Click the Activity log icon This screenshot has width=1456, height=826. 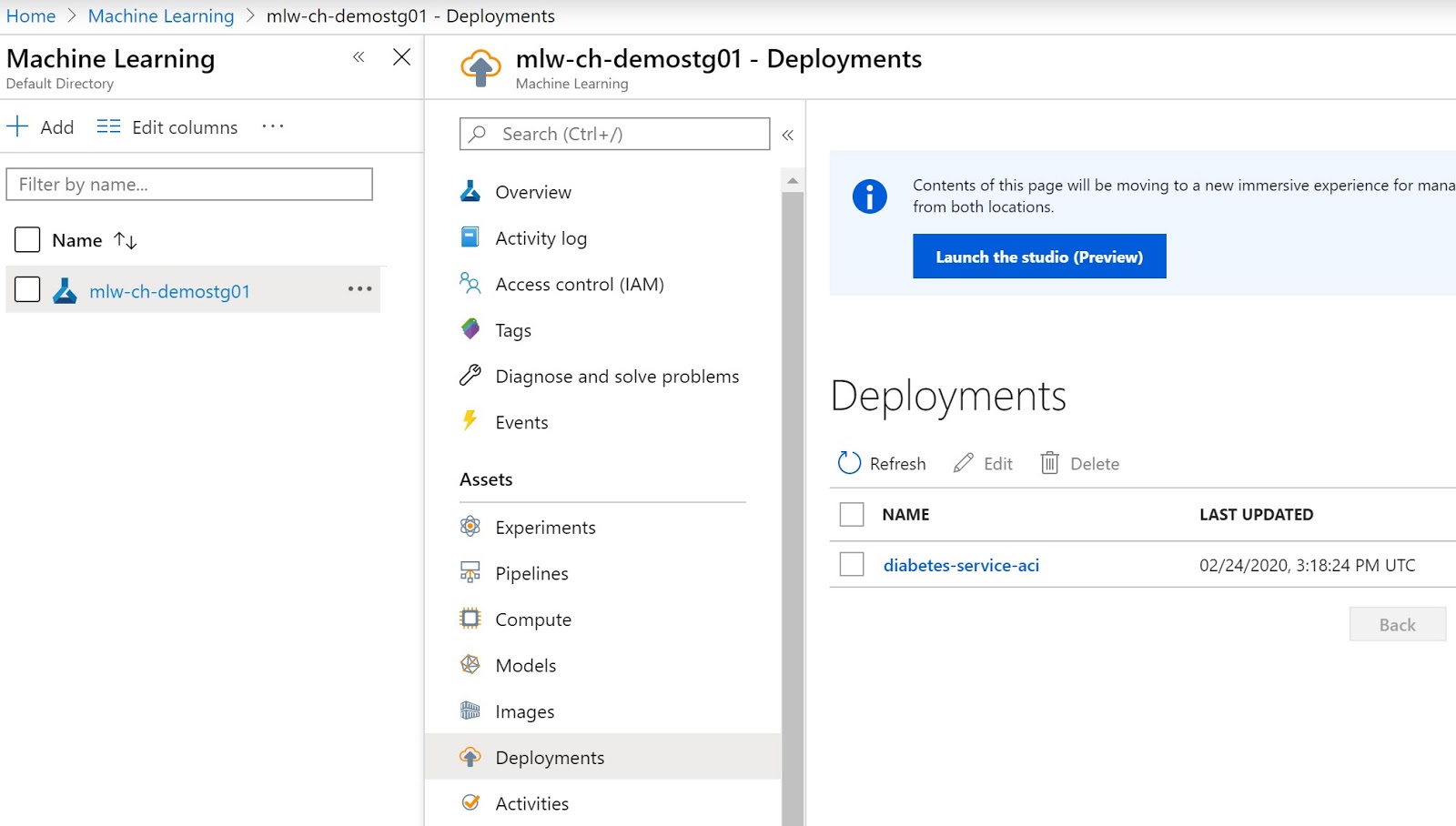pyautogui.click(x=470, y=237)
